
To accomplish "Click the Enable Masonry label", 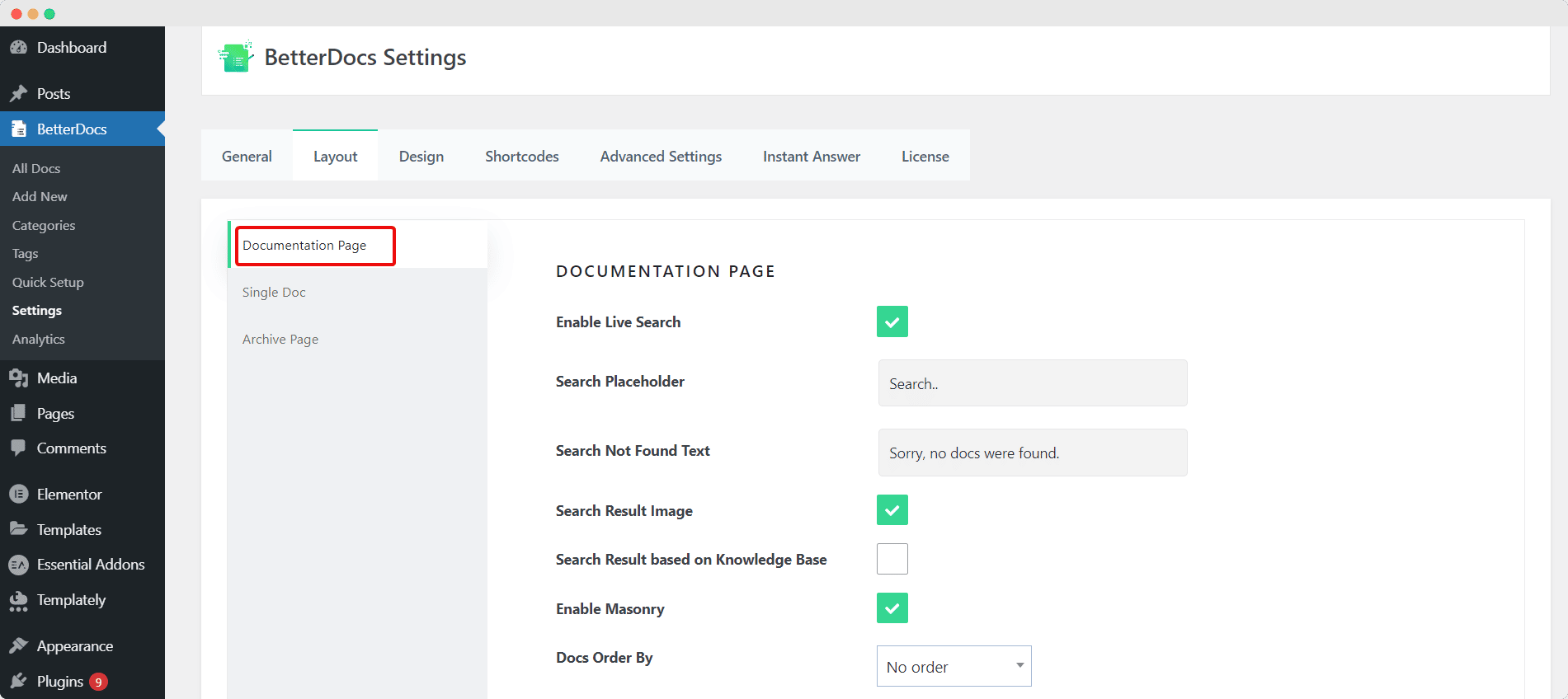I will 610,609.
